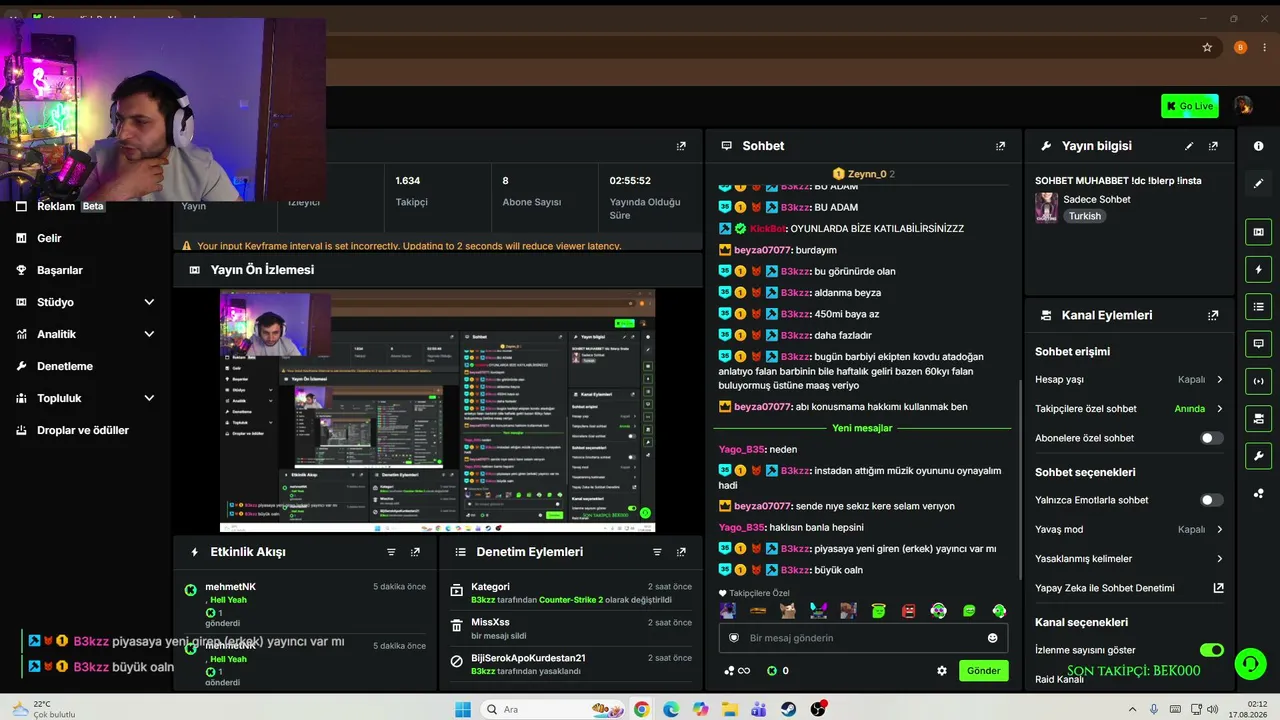
Task: Click the Yayın Ön İzlemesi video preview
Action: click(x=438, y=411)
